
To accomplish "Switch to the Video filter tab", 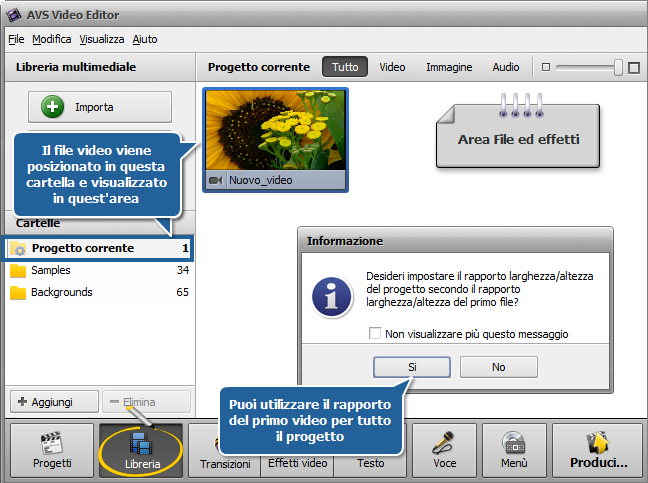I will (x=392, y=67).
